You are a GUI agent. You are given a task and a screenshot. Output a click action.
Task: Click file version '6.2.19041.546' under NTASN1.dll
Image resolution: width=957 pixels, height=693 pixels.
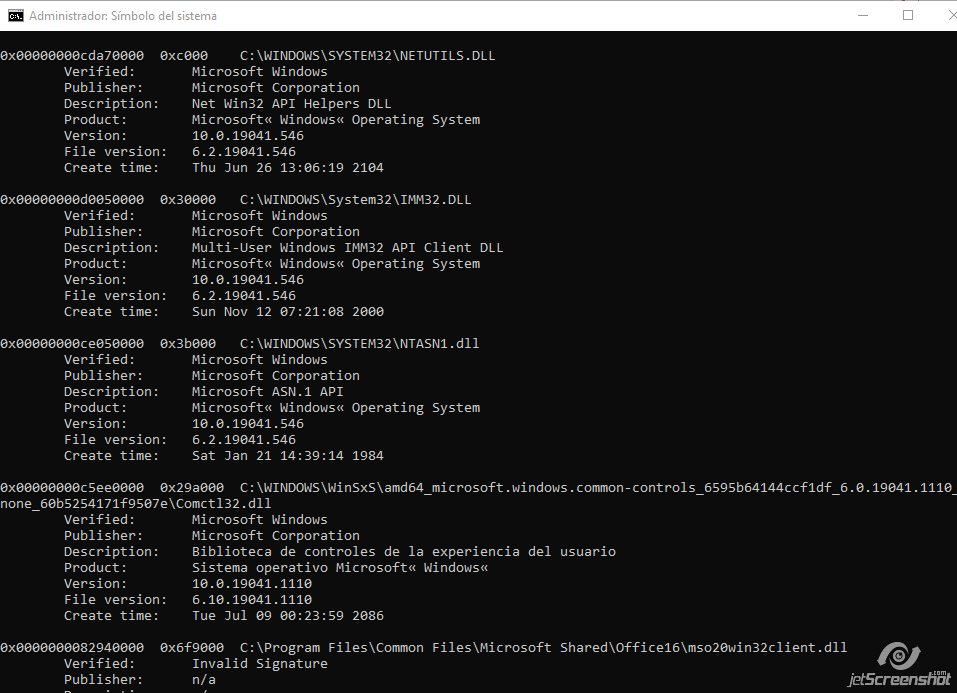244,440
